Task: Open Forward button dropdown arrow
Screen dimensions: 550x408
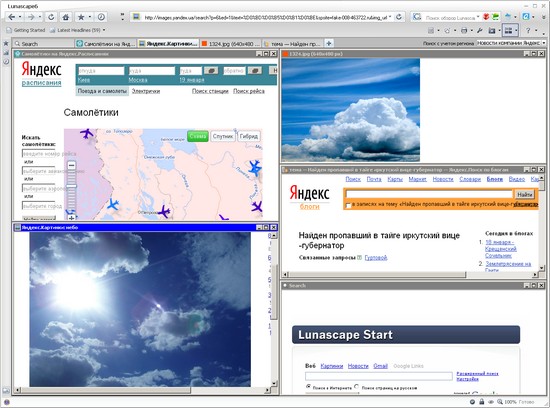Action: pos(40,17)
